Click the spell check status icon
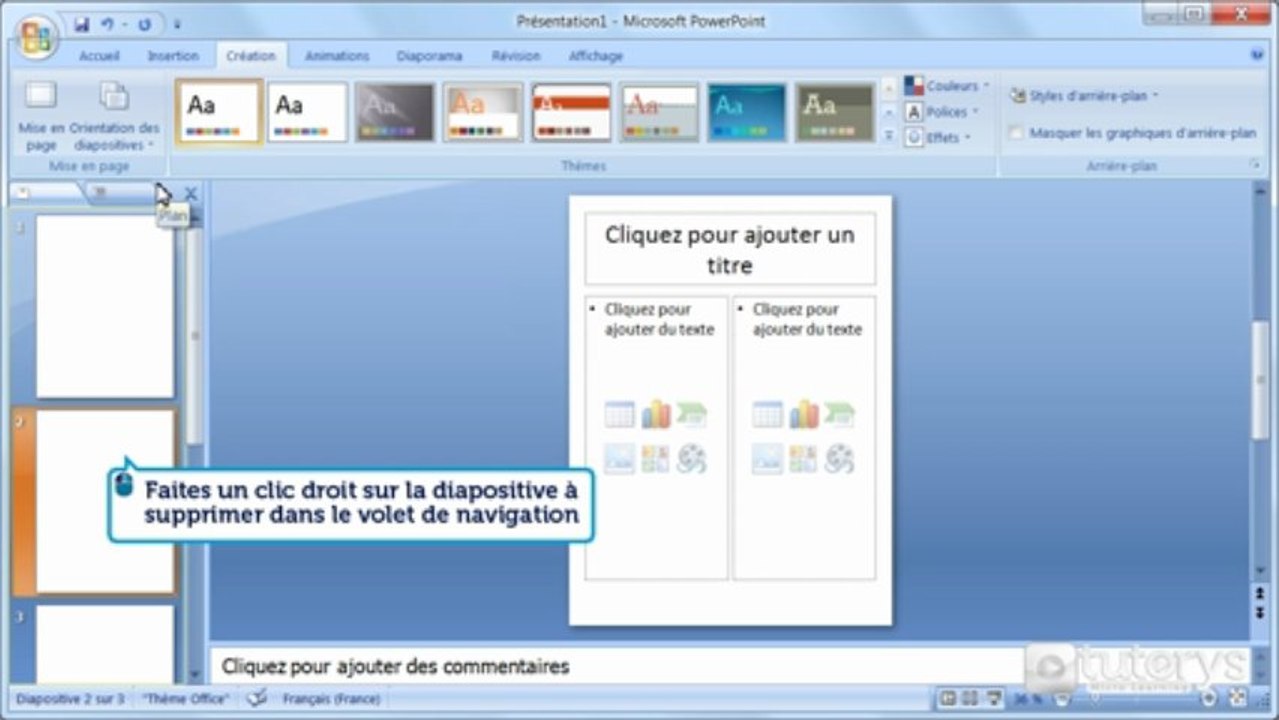The width and height of the screenshot is (1279, 720). coord(257,699)
